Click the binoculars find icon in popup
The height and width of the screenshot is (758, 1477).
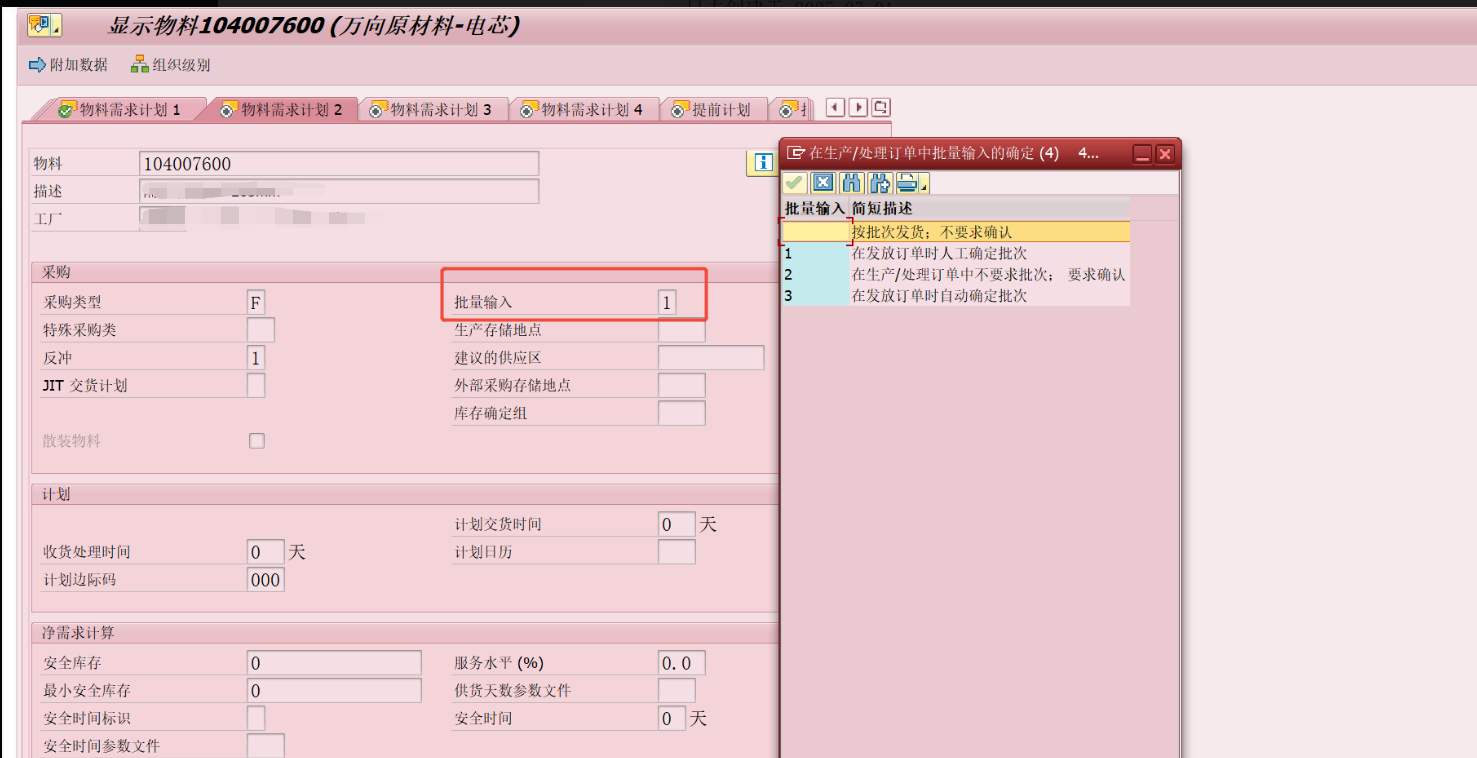[851, 183]
